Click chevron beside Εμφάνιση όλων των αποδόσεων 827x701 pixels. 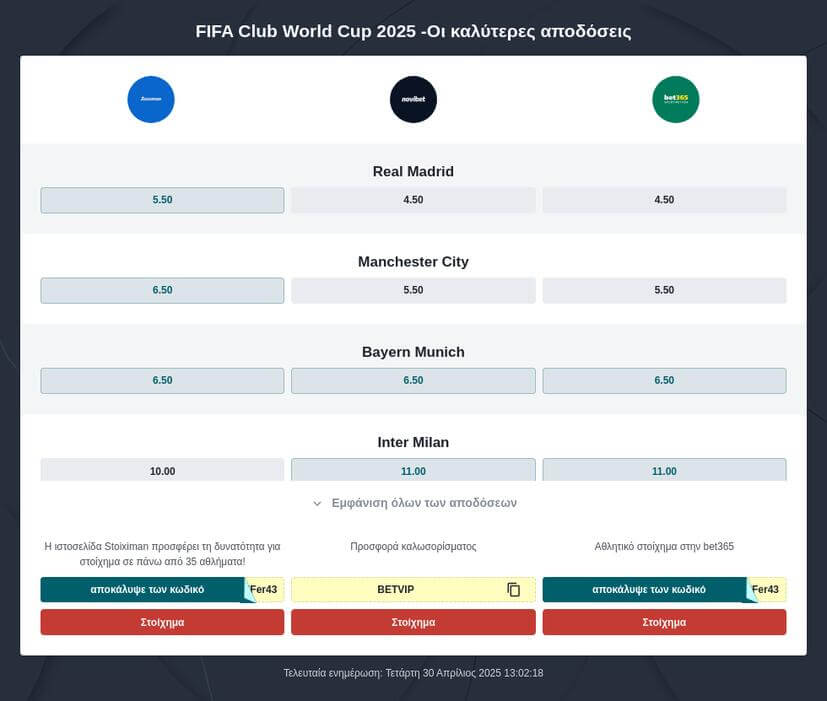pos(317,504)
